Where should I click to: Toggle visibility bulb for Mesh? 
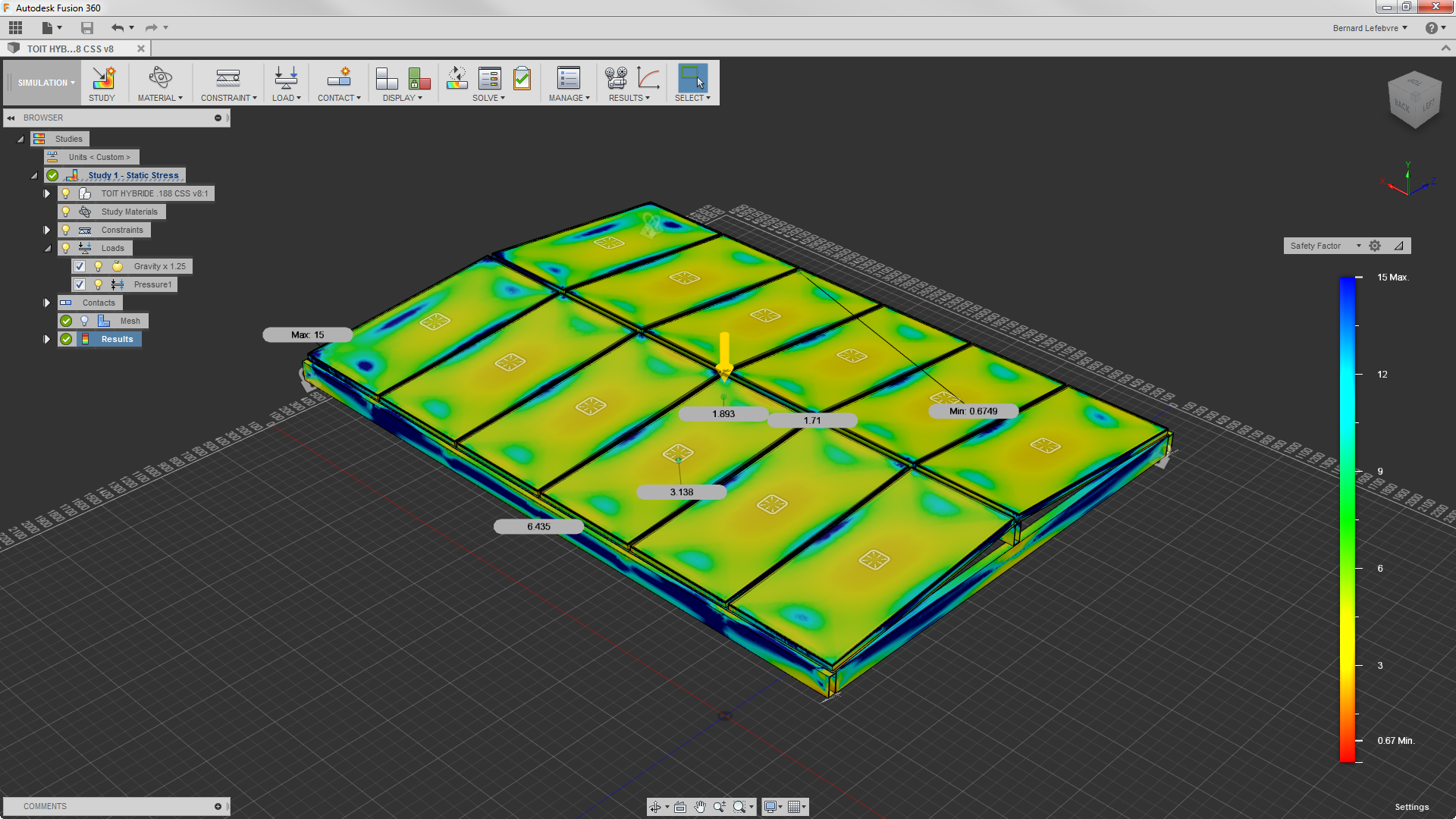pyautogui.click(x=84, y=321)
